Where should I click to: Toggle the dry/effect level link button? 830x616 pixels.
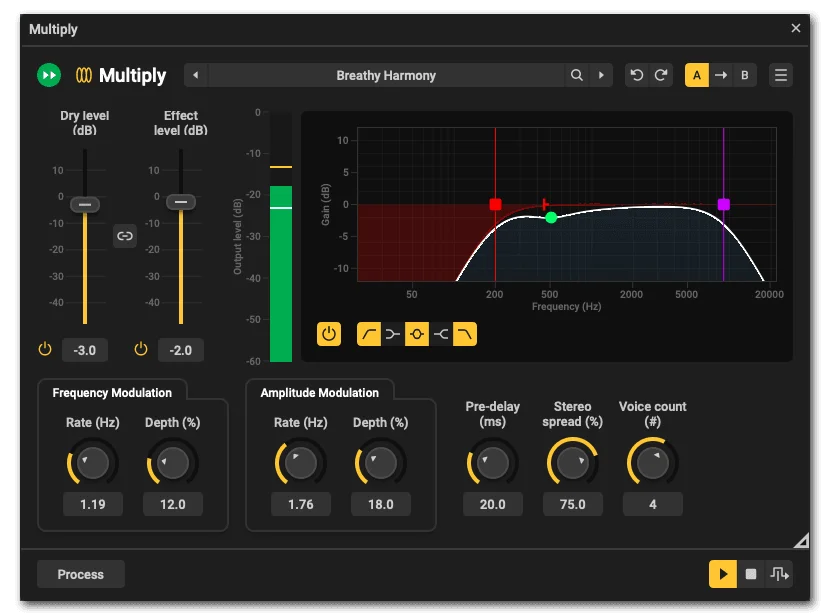point(124,235)
